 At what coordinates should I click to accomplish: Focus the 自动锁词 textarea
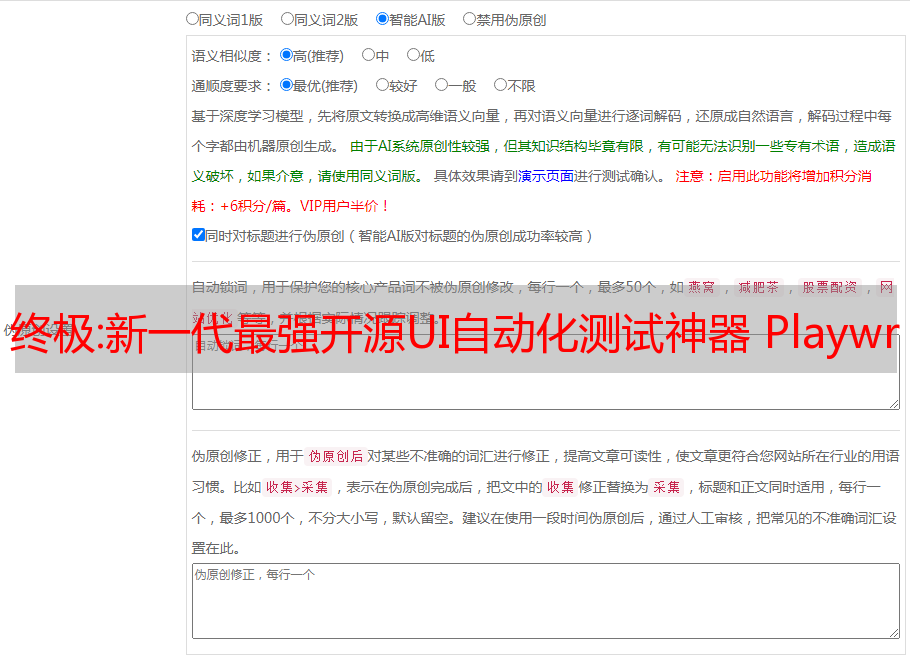pos(546,372)
